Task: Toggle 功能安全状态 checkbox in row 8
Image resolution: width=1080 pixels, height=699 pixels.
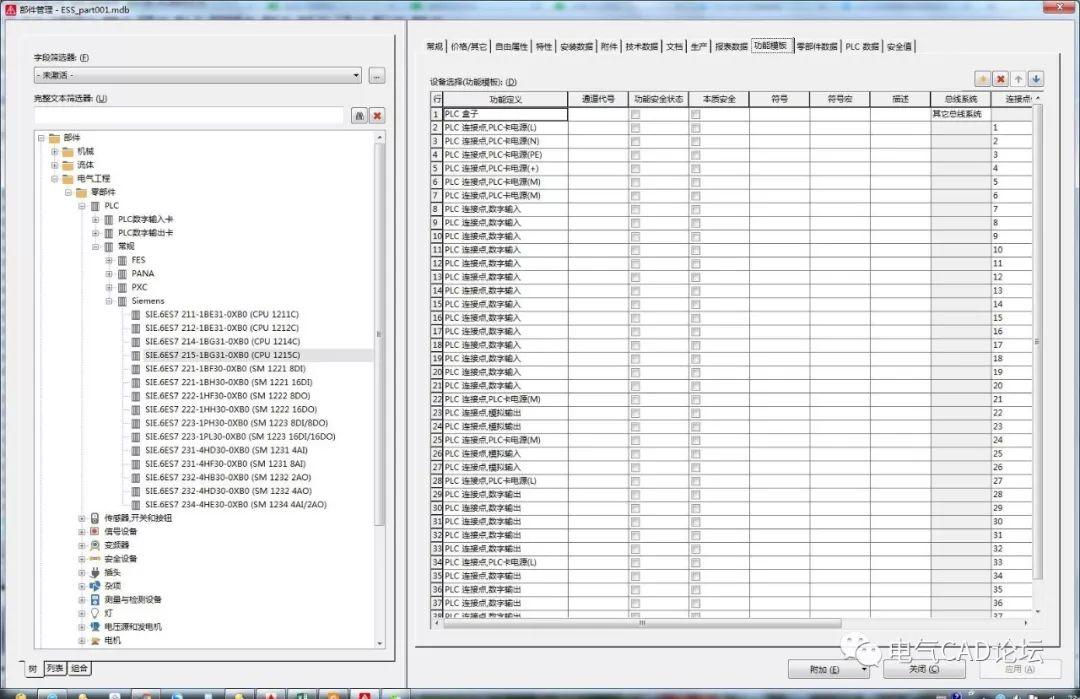Action: click(635, 209)
